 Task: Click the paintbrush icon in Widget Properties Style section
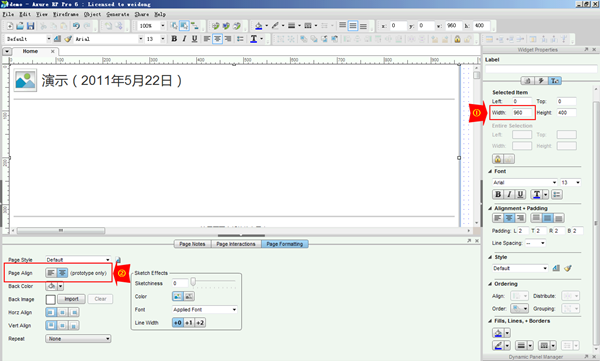(568, 268)
